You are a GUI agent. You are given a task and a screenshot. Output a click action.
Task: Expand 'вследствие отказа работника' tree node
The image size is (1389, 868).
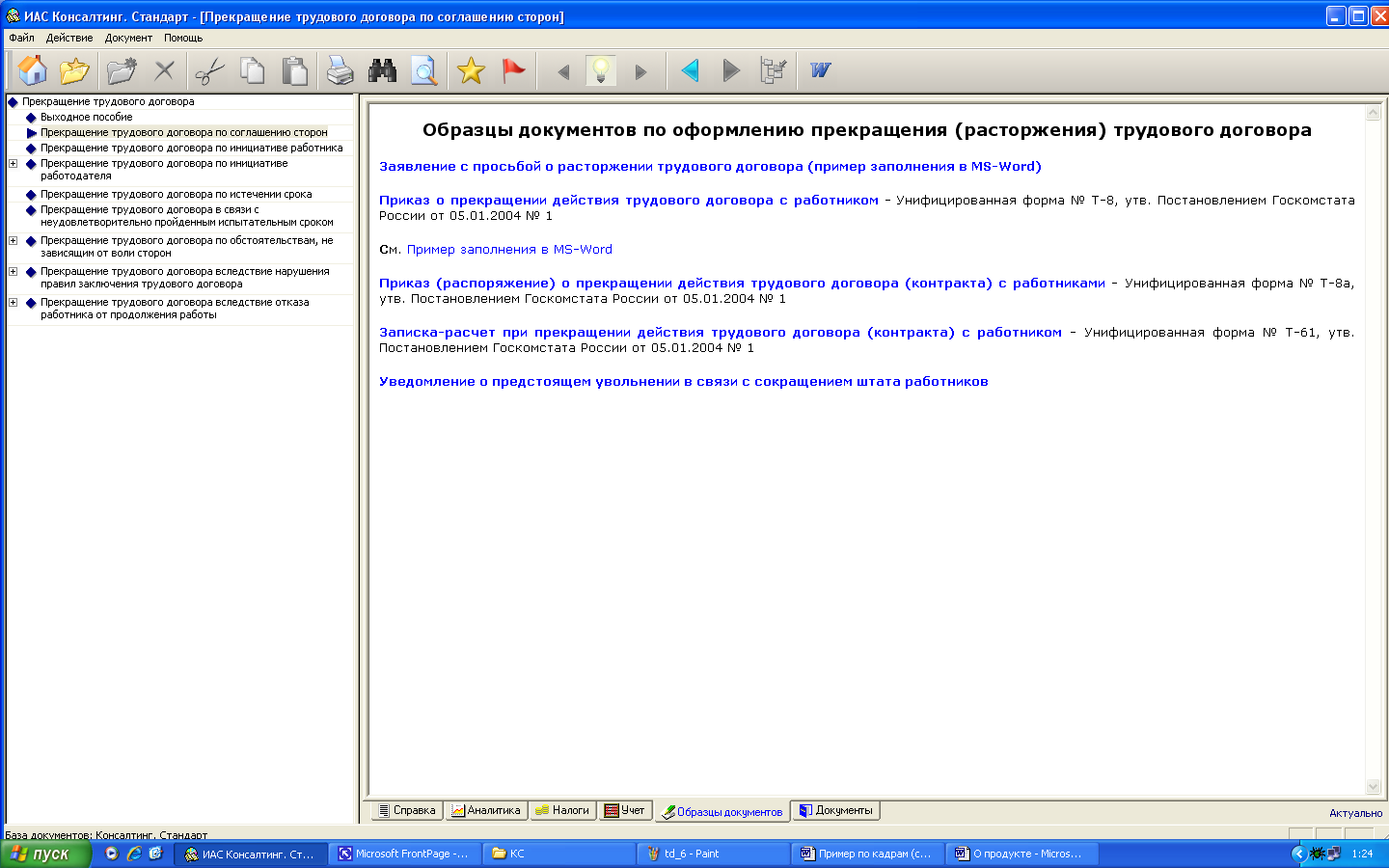click(x=13, y=303)
